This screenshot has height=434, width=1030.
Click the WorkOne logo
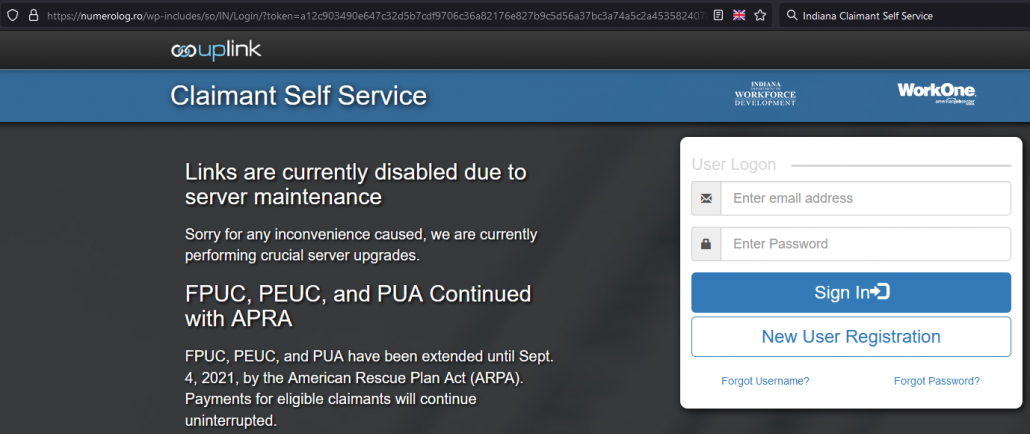coord(937,94)
